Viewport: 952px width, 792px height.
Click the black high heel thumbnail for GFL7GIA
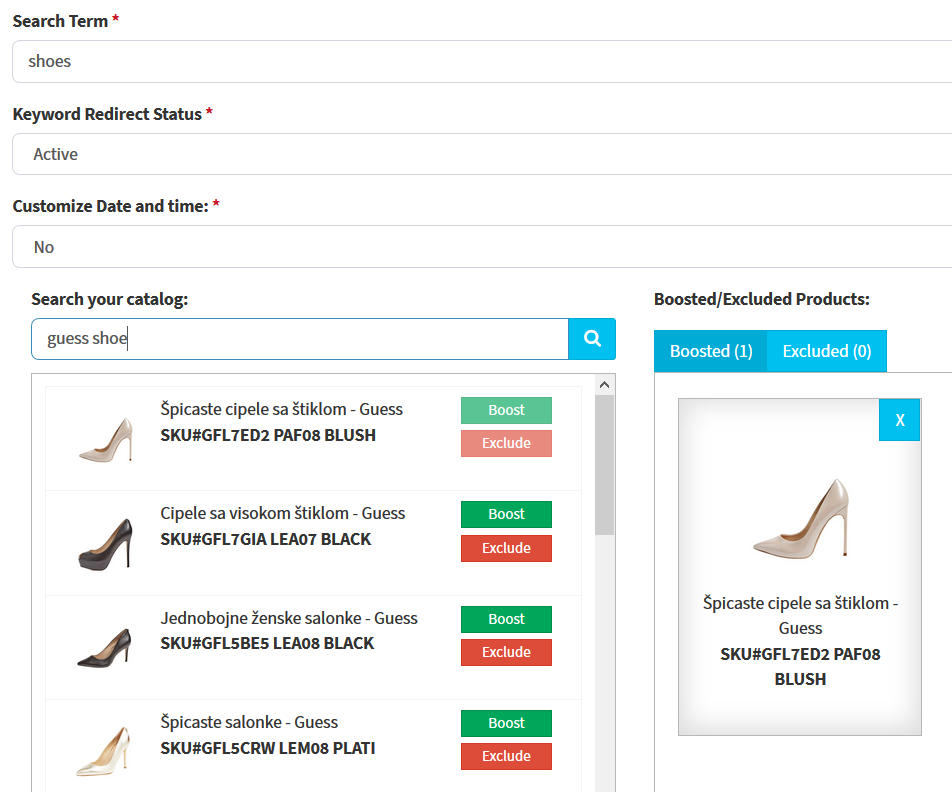(106, 544)
